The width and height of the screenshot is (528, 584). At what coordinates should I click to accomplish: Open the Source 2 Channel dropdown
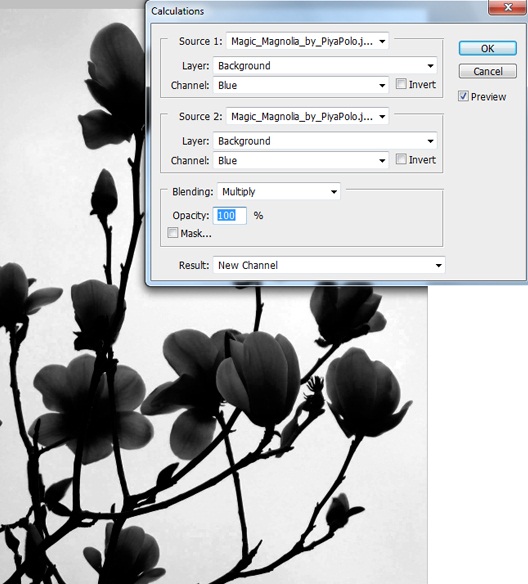click(301, 161)
